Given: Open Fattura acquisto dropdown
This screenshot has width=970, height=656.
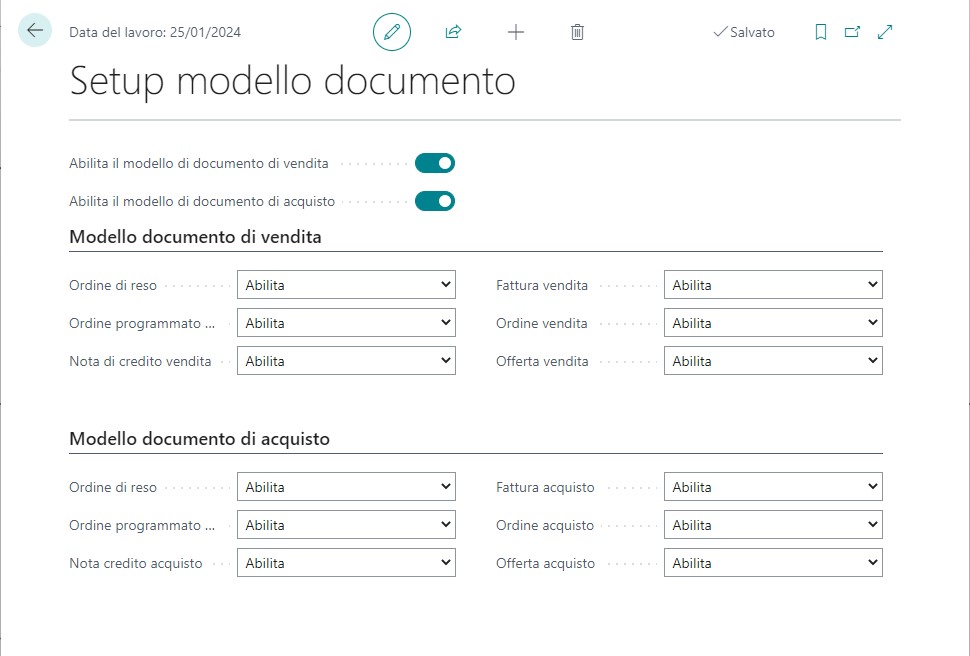Looking at the screenshot, I should [773, 487].
